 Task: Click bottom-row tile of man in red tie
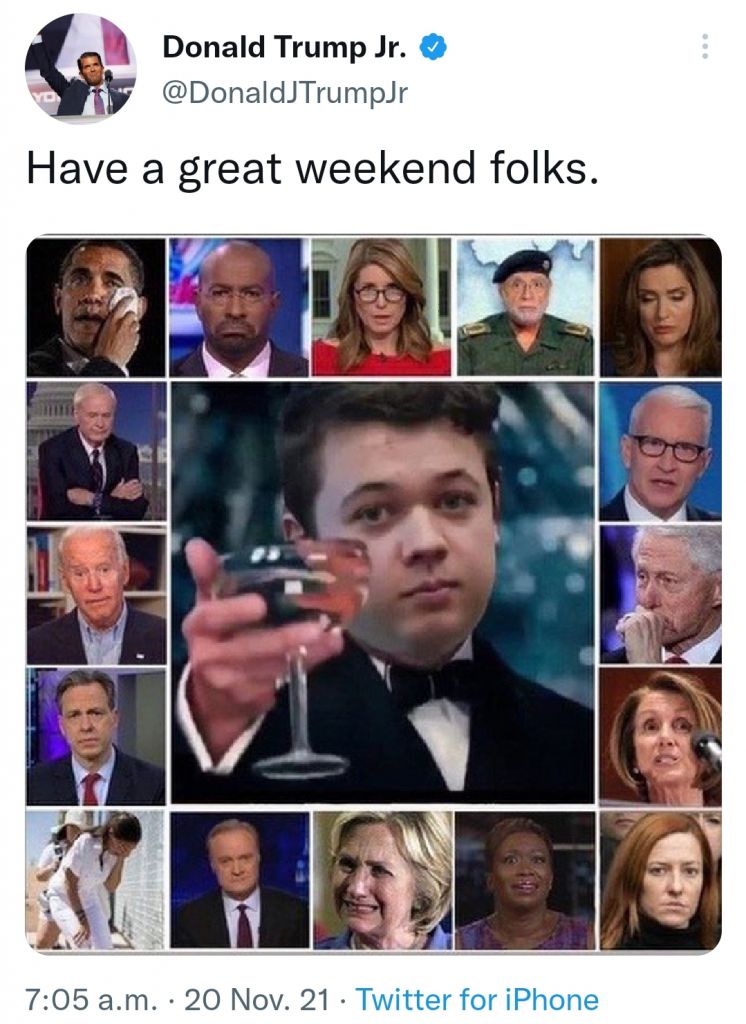click(x=240, y=880)
